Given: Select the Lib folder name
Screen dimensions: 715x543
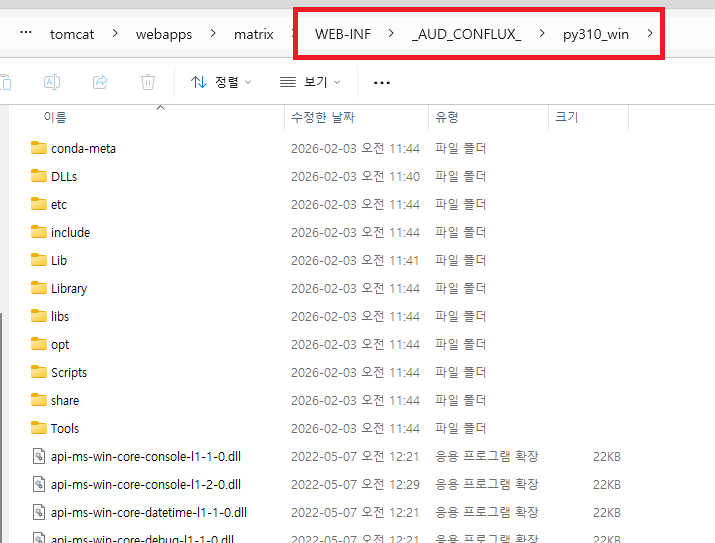Looking at the screenshot, I should pos(59,260).
